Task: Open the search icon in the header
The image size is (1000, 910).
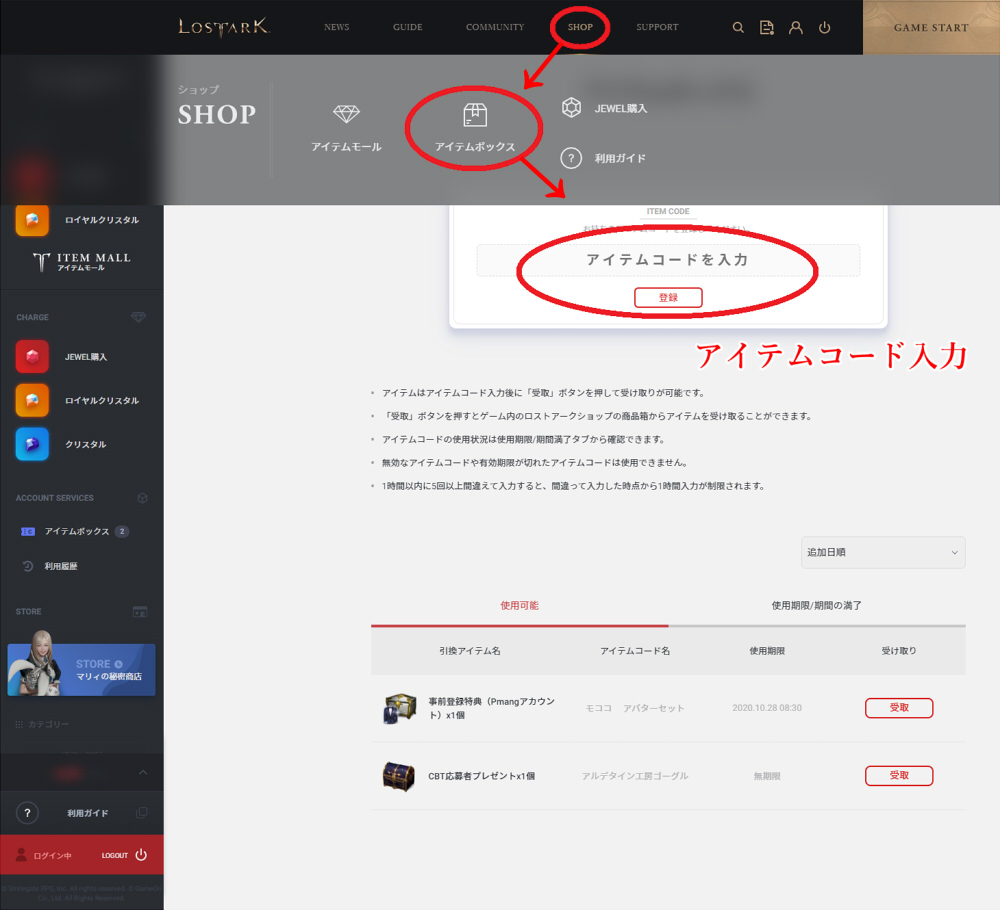Action: (738, 27)
